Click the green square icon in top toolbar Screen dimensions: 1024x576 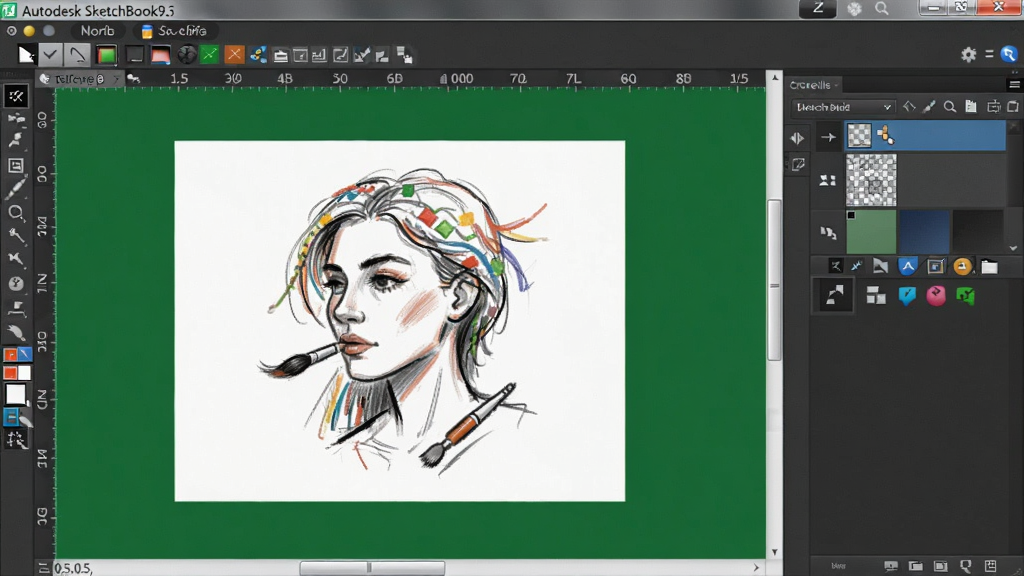tap(106, 55)
